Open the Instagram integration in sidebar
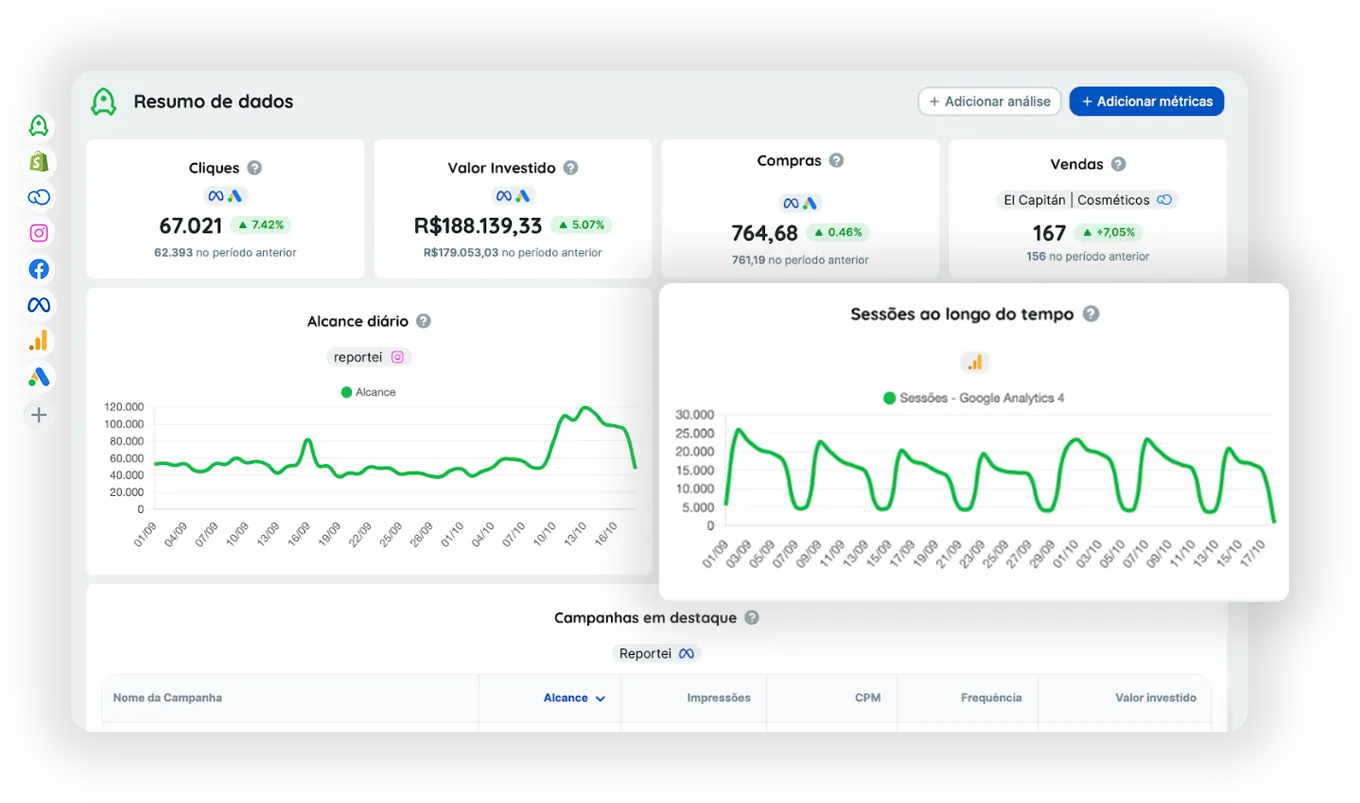This screenshot has height=803, width=1360. (38, 232)
